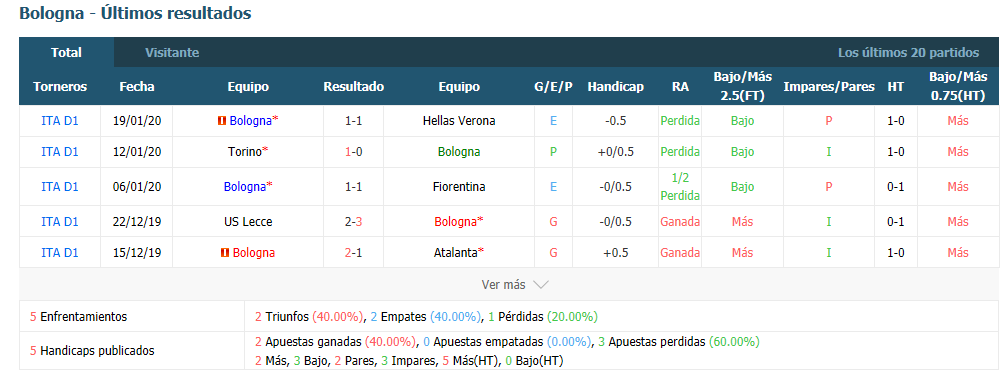
Task: Open the Ver más link to show more matches
Action: pos(503,285)
